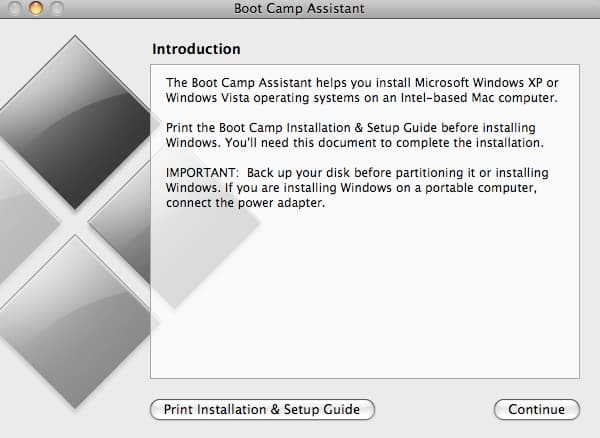Click the Introduction heading

(196, 48)
